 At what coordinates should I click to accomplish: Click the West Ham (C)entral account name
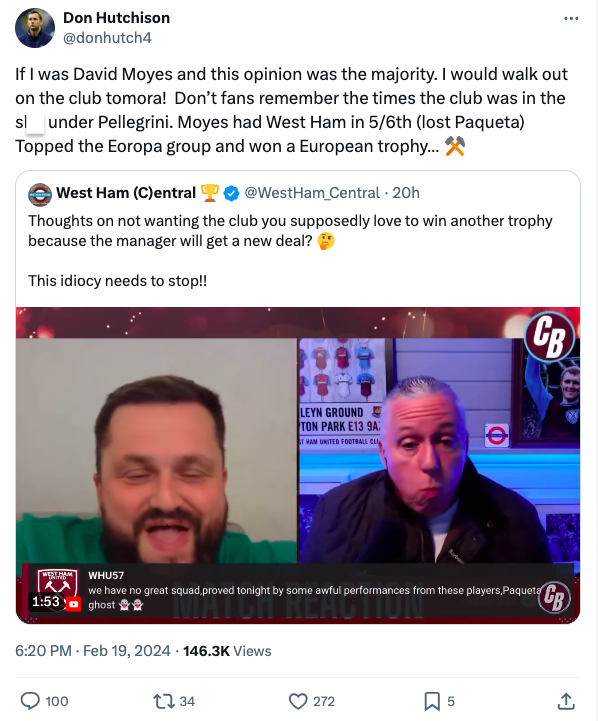(x=126, y=193)
